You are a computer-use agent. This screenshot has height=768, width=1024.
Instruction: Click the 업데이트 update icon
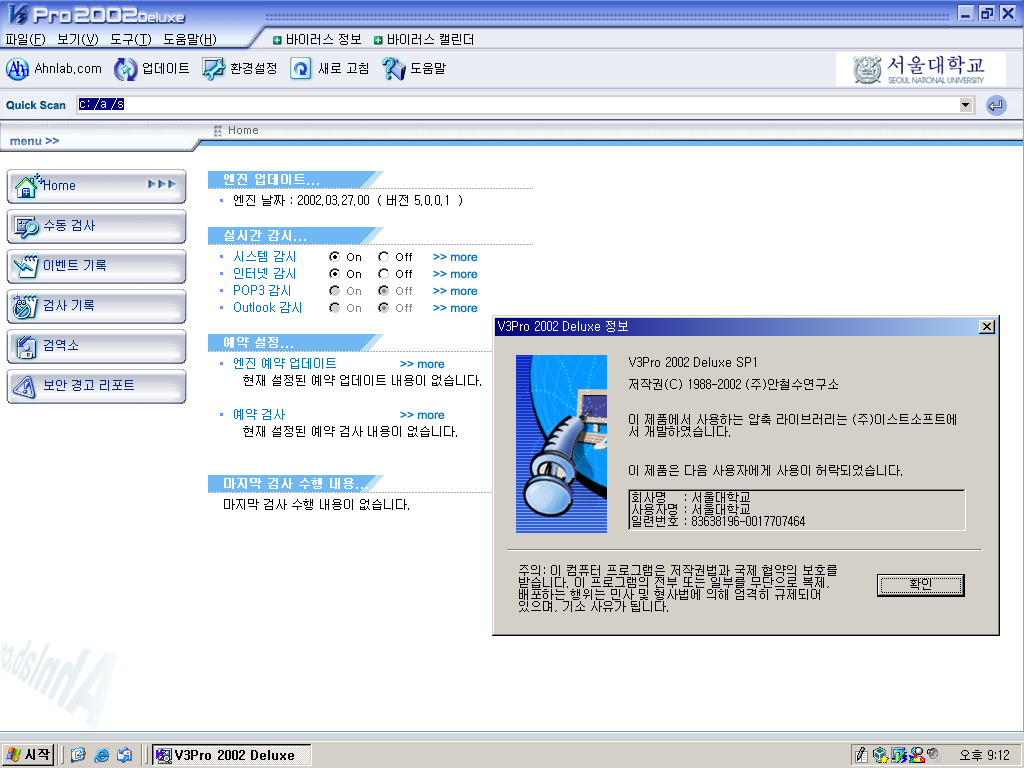pyautogui.click(x=125, y=69)
